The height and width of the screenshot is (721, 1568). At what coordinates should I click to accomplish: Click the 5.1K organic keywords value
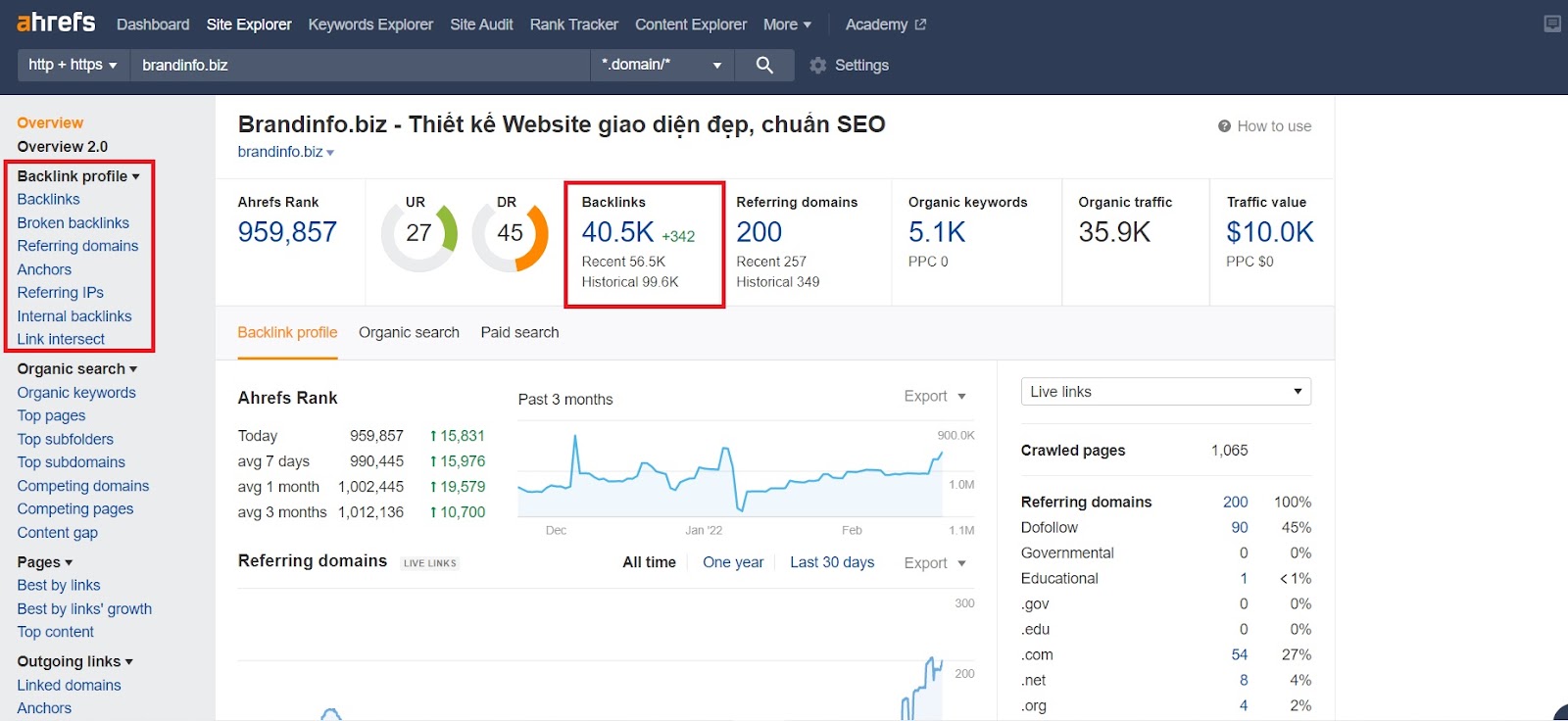937,232
